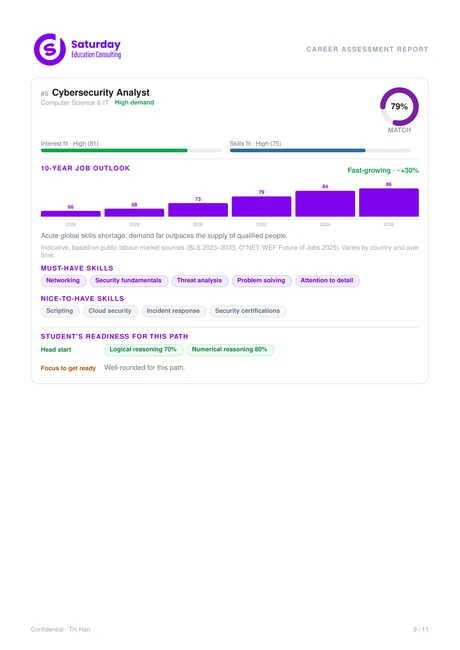Click the 'Interest fit · High (81)' label

click(x=70, y=143)
